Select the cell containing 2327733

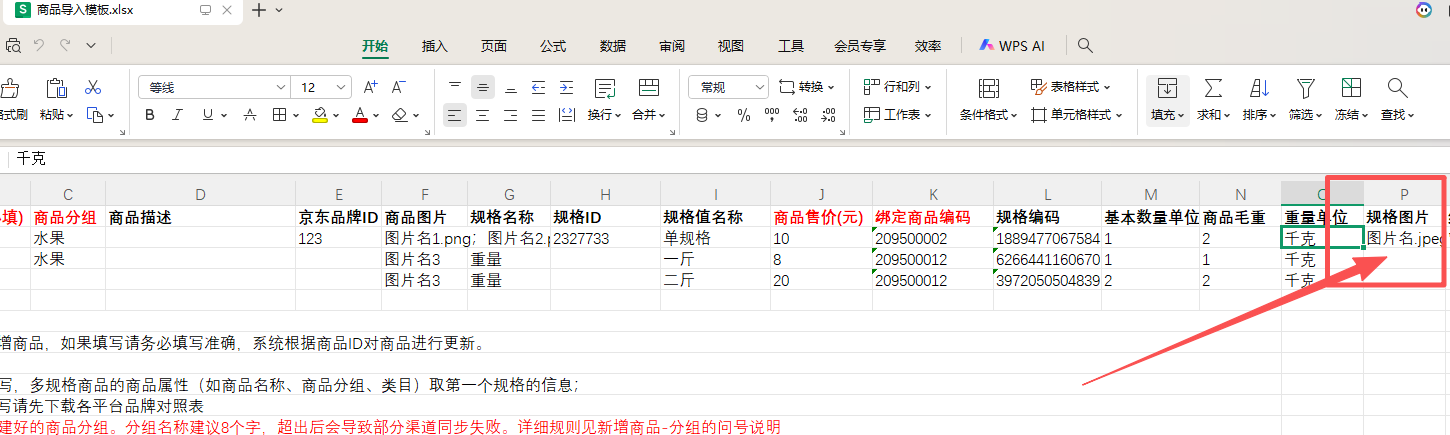[x=606, y=238]
